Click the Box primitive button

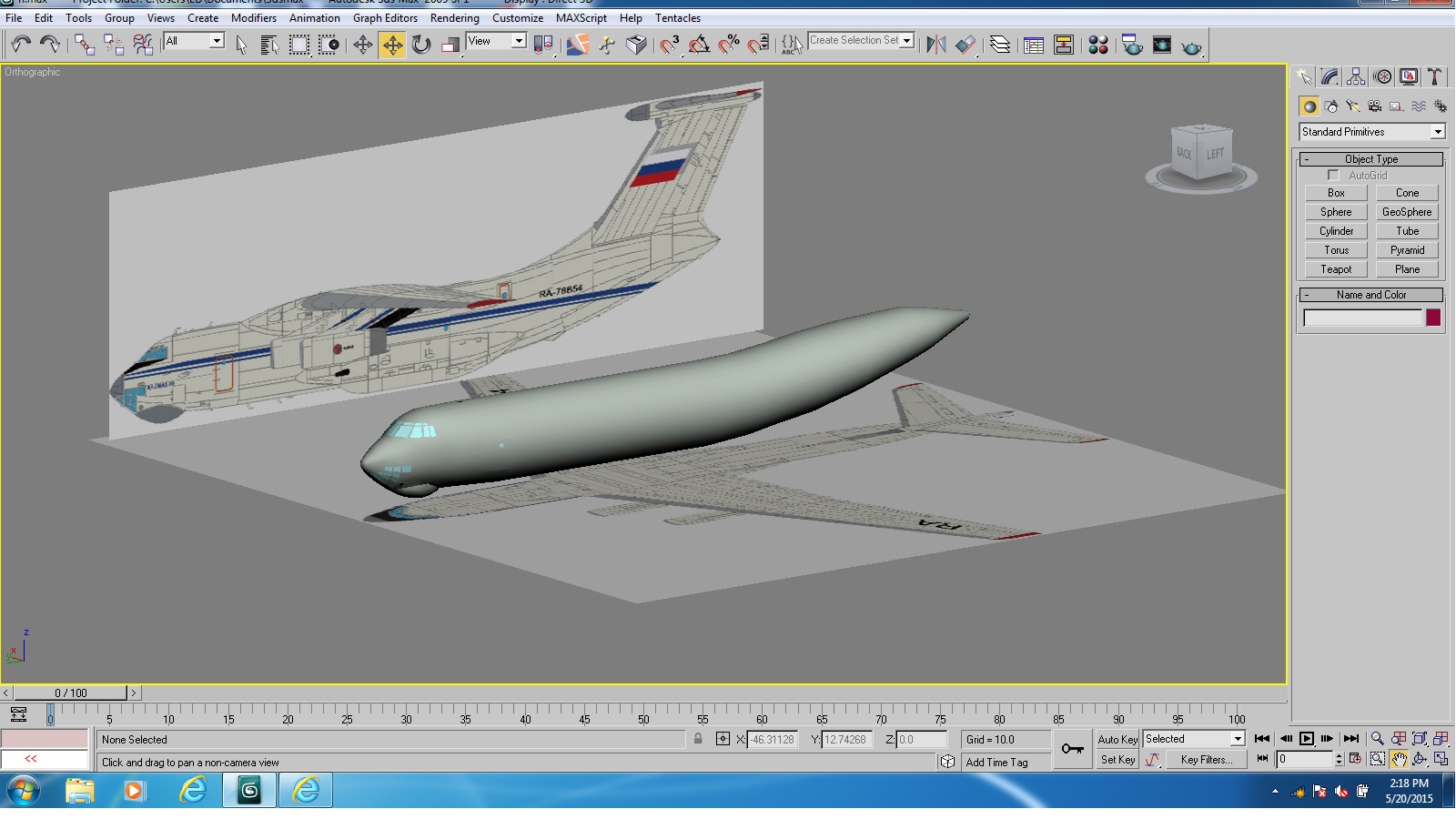[x=1336, y=193]
